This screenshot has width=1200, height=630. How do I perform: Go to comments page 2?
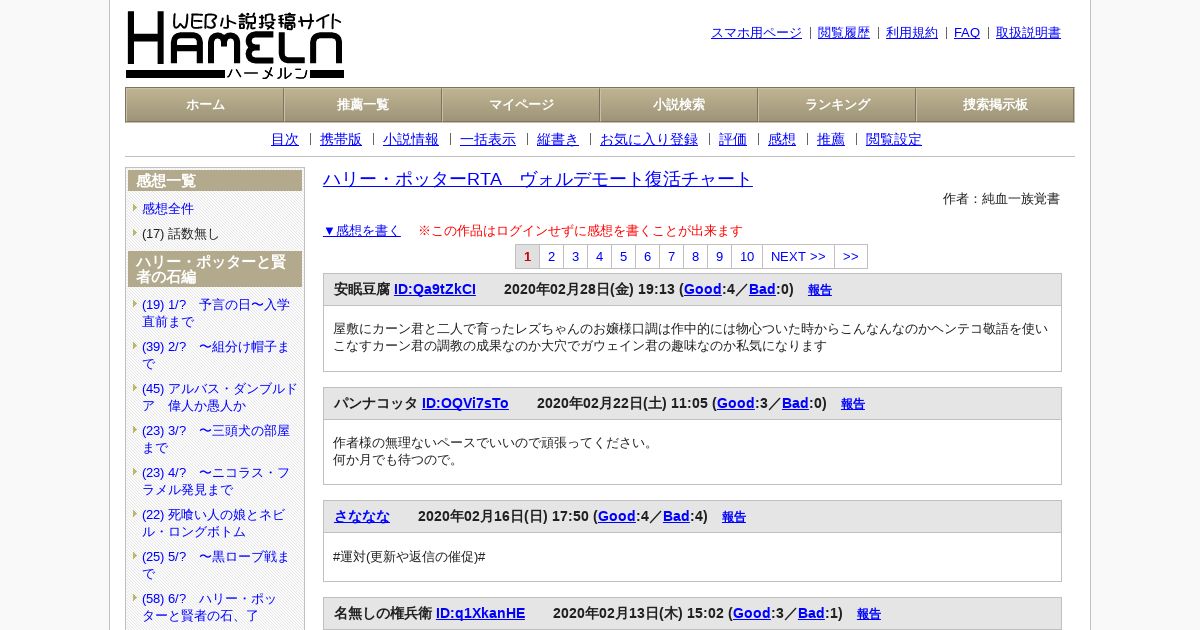coord(551,257)
